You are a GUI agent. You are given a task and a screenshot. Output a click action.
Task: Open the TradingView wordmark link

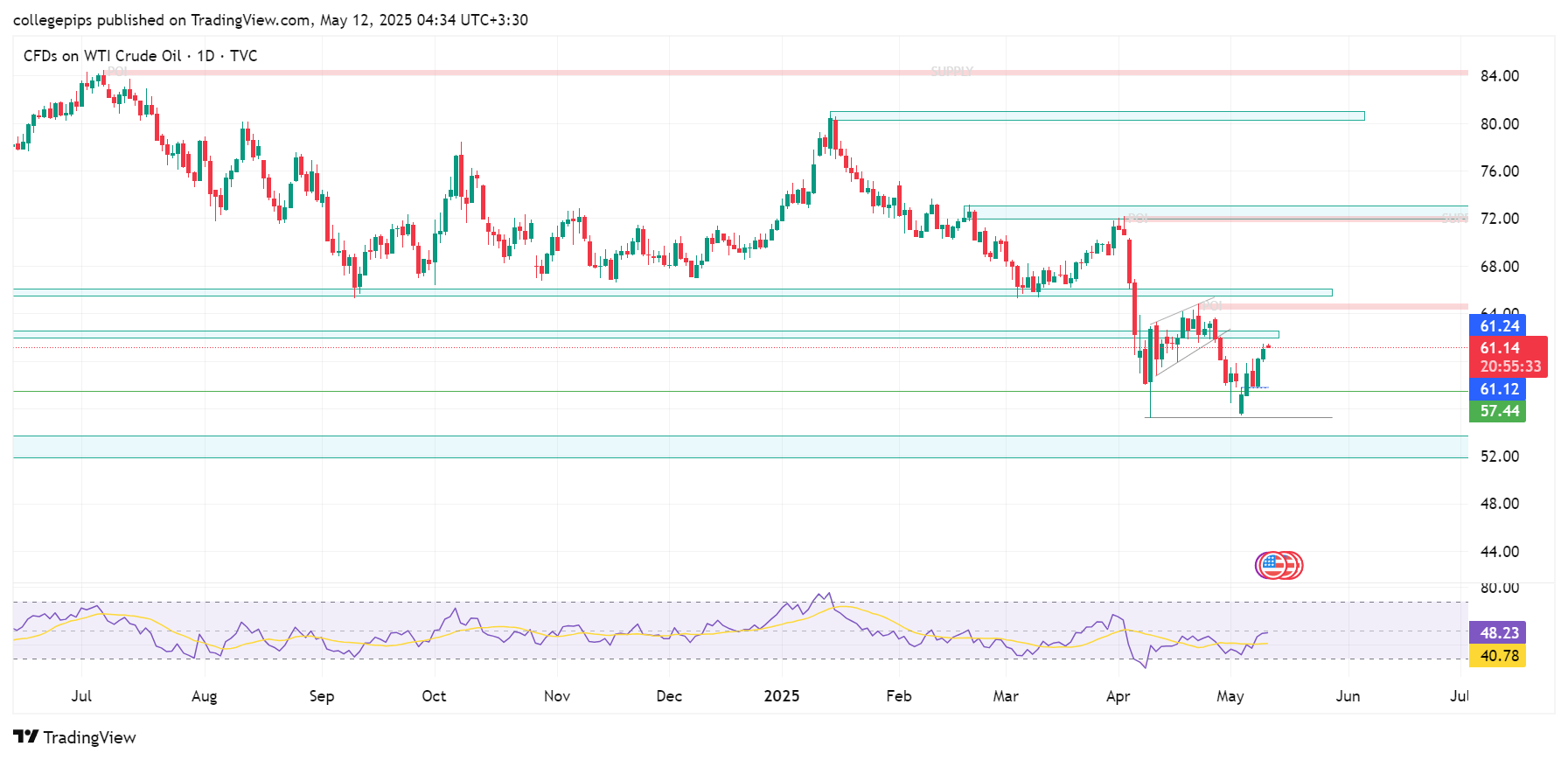coord(89,737)
